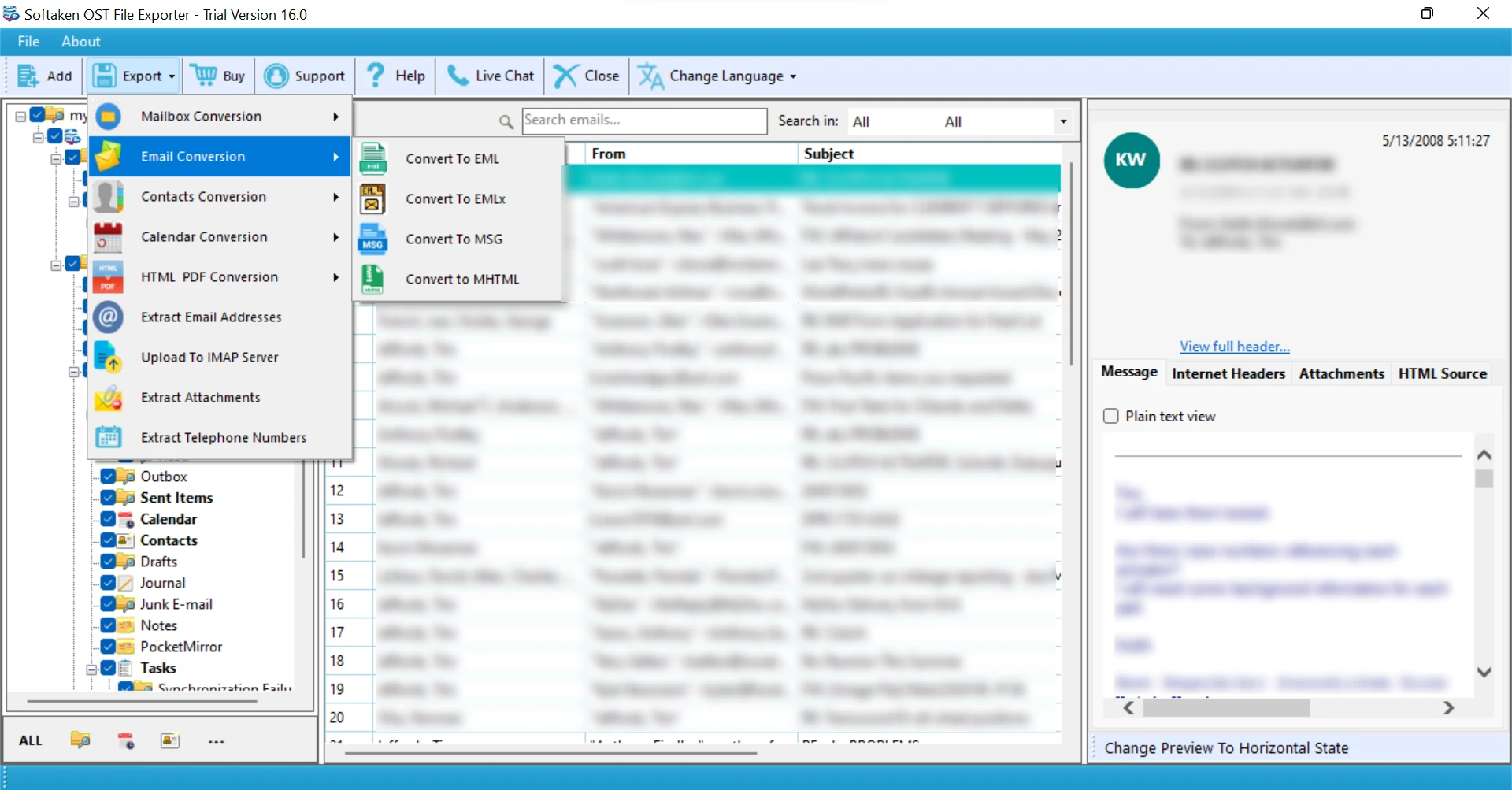Click the search magnifier icon
This screenshot has height=790, width=1512.
[506, 121]
